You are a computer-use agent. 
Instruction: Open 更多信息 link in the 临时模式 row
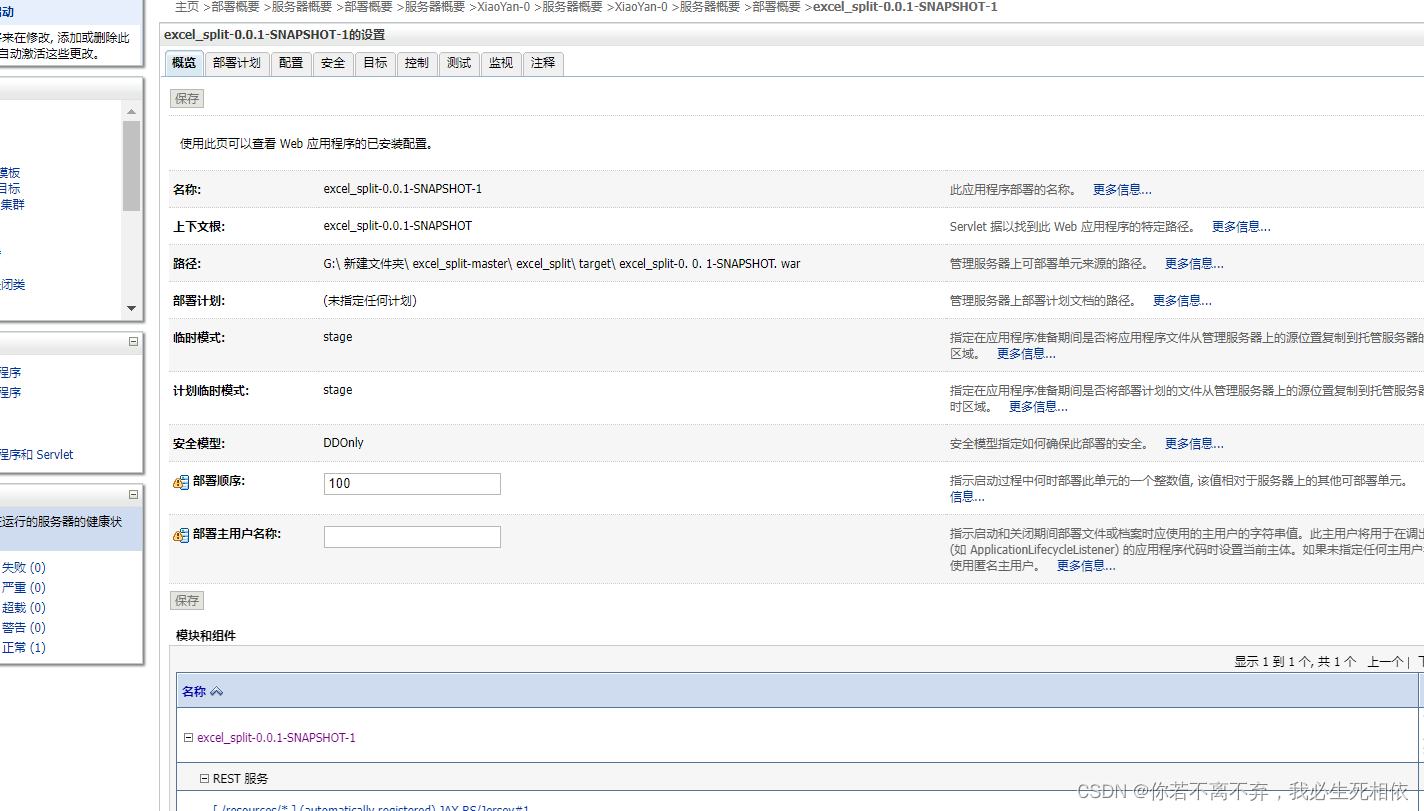pos(1026,353)
